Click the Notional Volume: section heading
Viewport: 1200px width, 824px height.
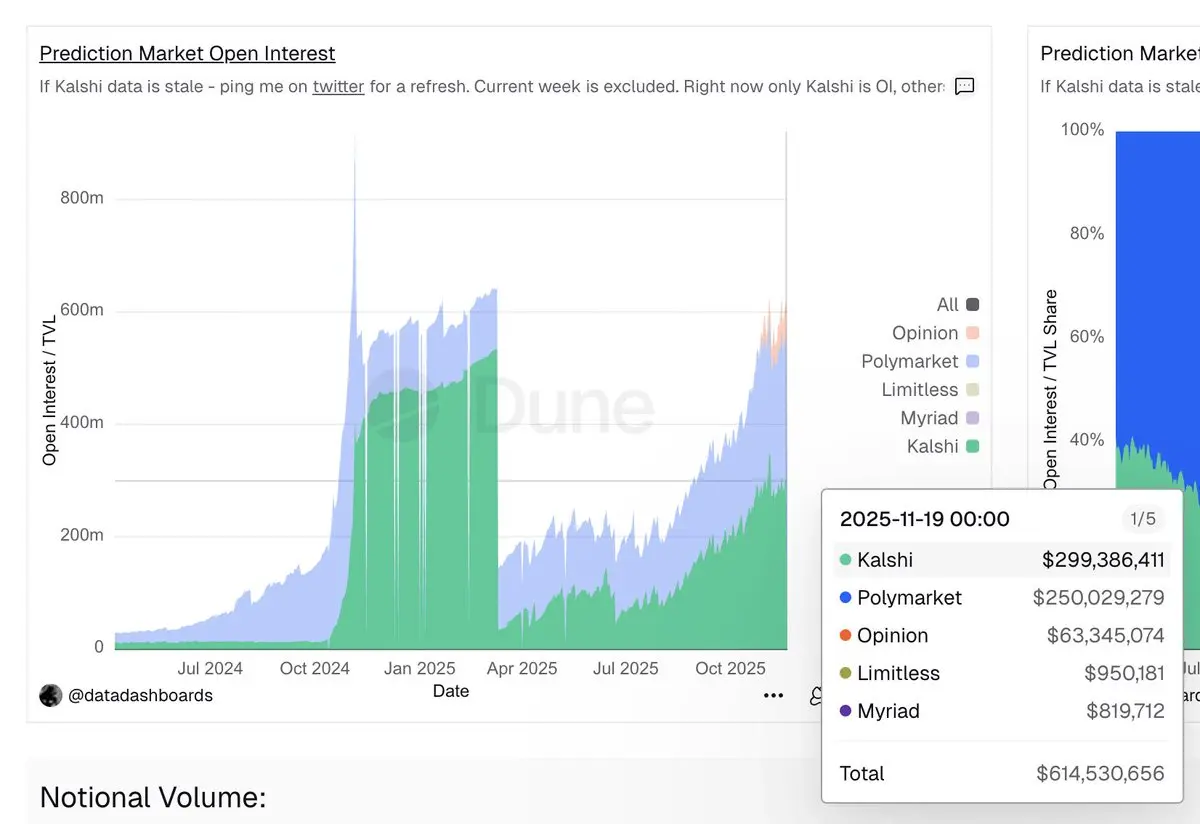point(153,798)
